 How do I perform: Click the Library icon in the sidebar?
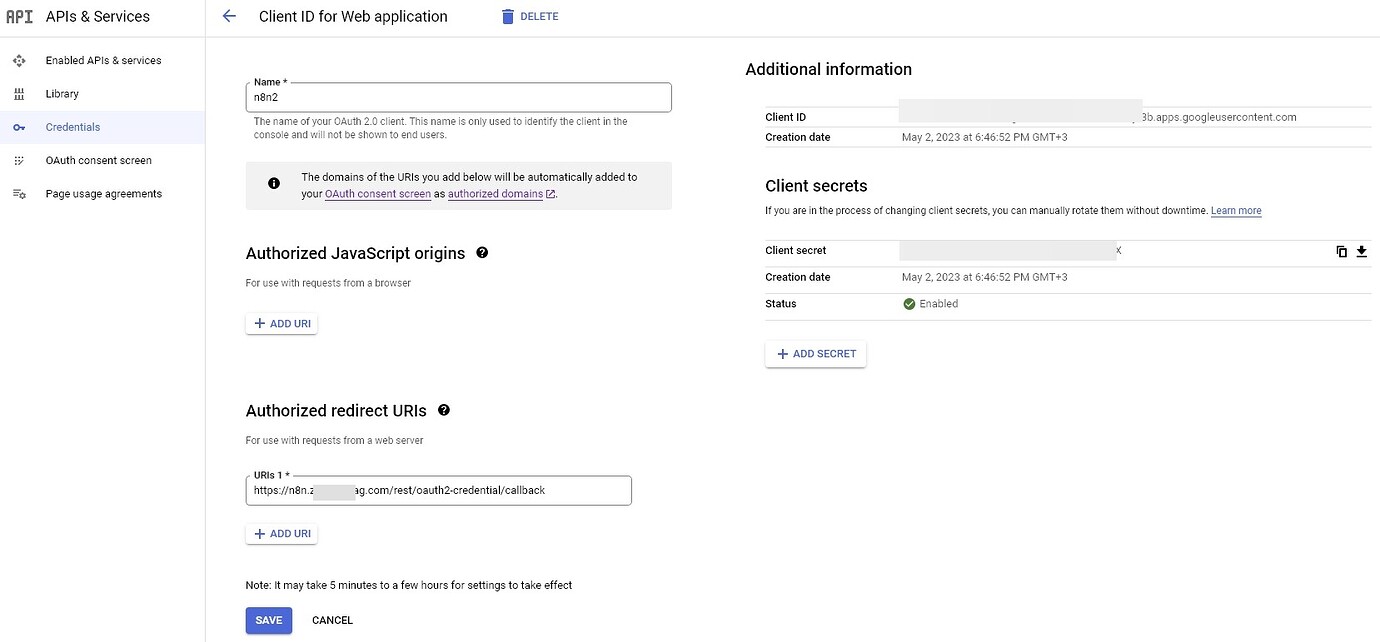18,93
